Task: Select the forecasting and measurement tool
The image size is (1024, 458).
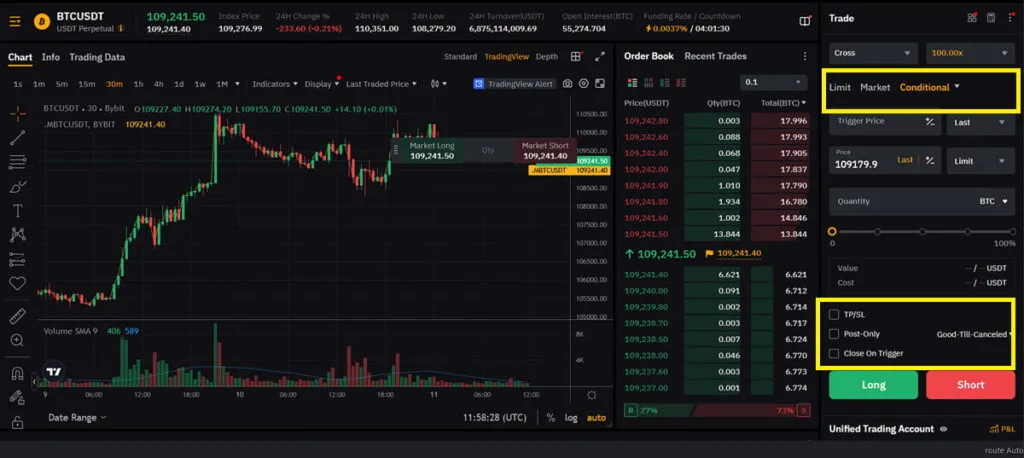Action: point(18,259)
